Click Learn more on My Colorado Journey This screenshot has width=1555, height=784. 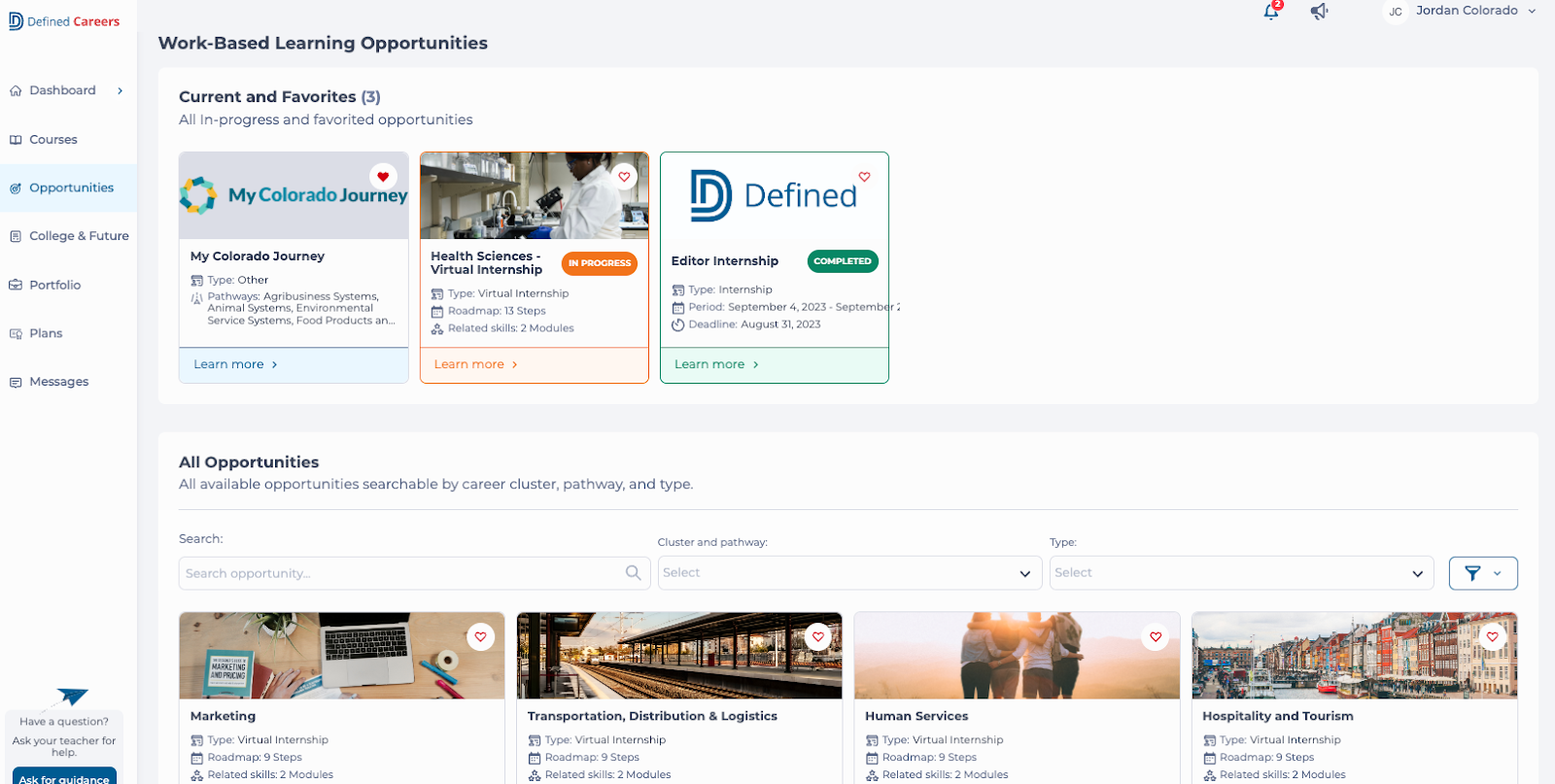235,364
